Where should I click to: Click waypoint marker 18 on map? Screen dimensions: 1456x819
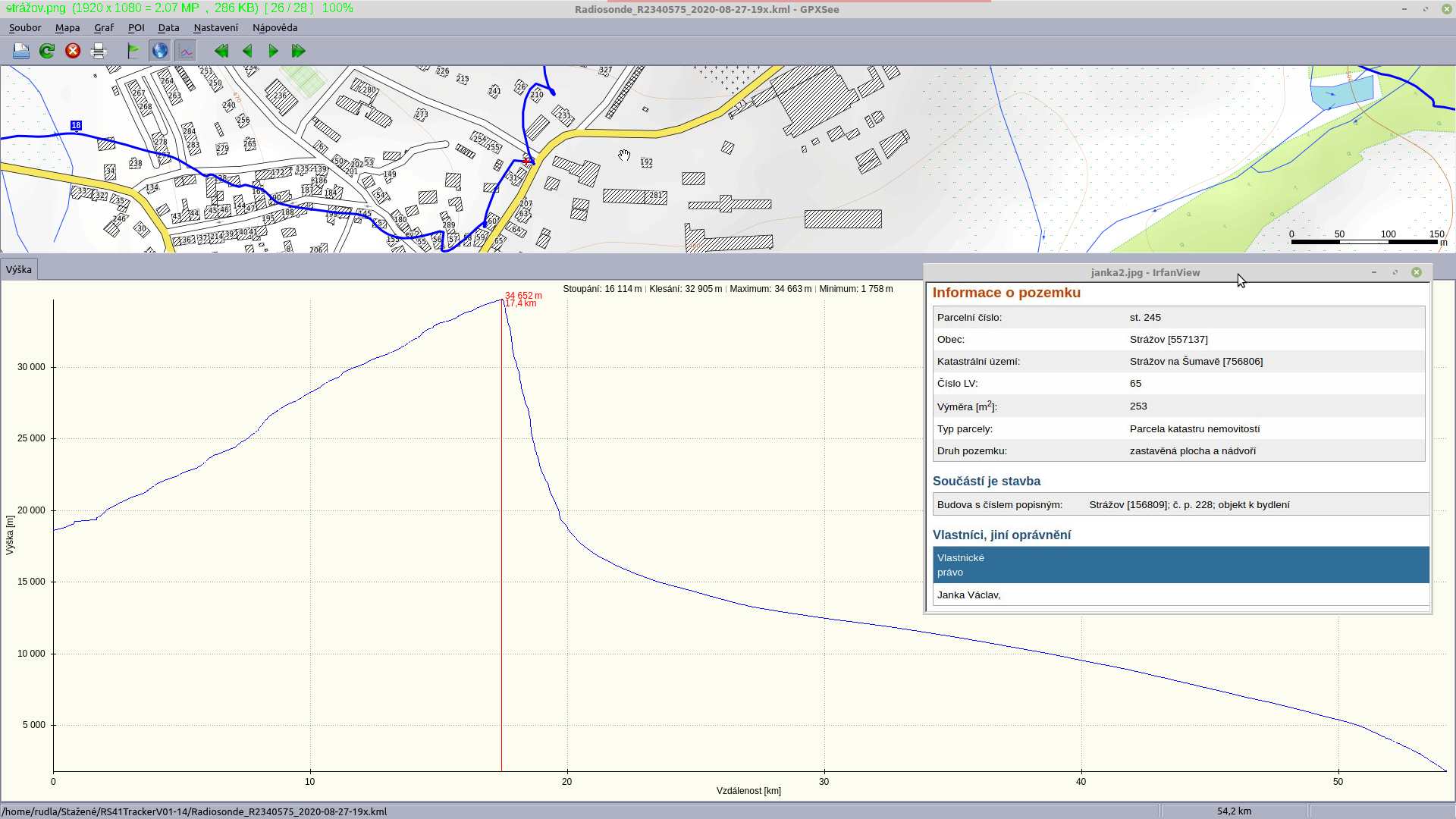coord(76,125)
